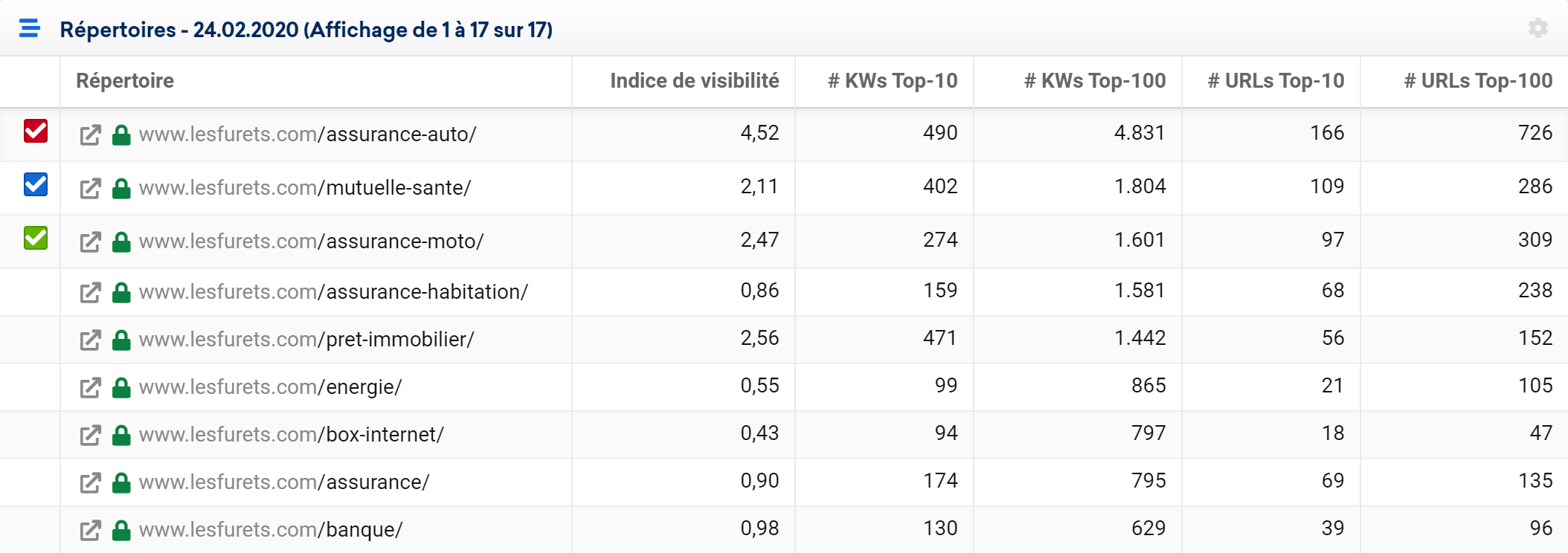Uncheck the blue checkbox for mutuelle-sante

click(36, 184)
